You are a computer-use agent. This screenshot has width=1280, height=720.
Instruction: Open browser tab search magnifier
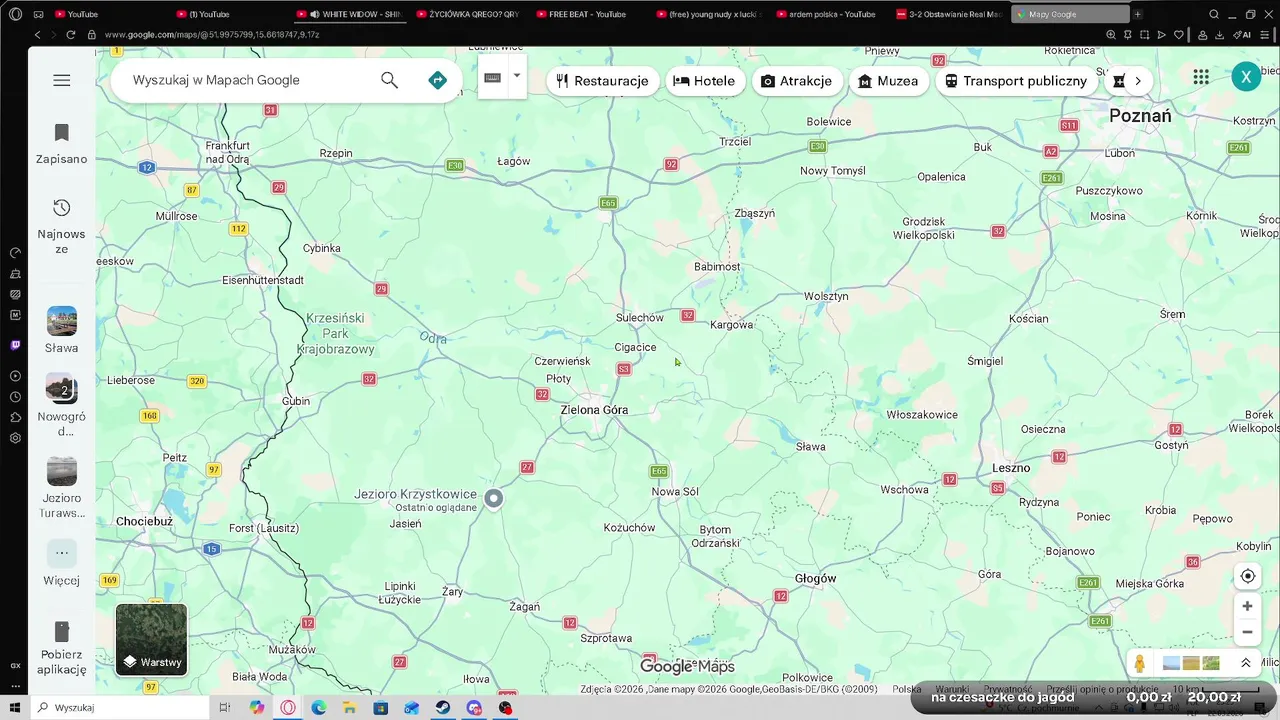pos(1214,14)
